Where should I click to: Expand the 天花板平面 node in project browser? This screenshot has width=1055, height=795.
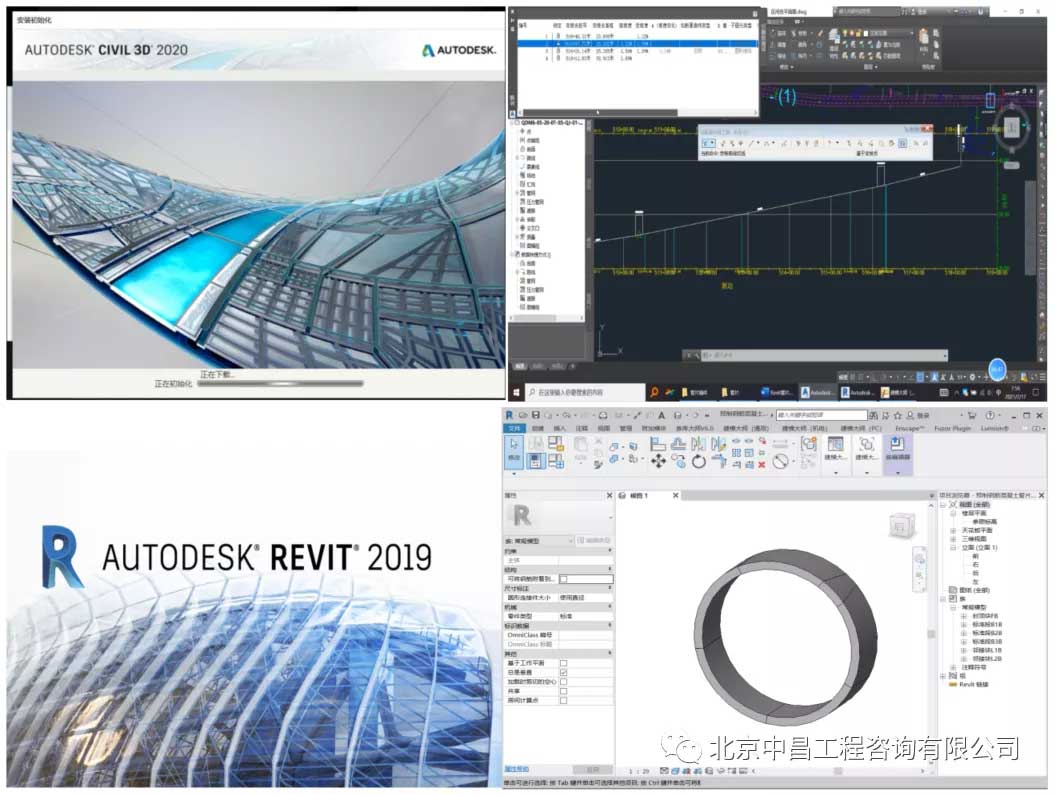coord(953,531)
